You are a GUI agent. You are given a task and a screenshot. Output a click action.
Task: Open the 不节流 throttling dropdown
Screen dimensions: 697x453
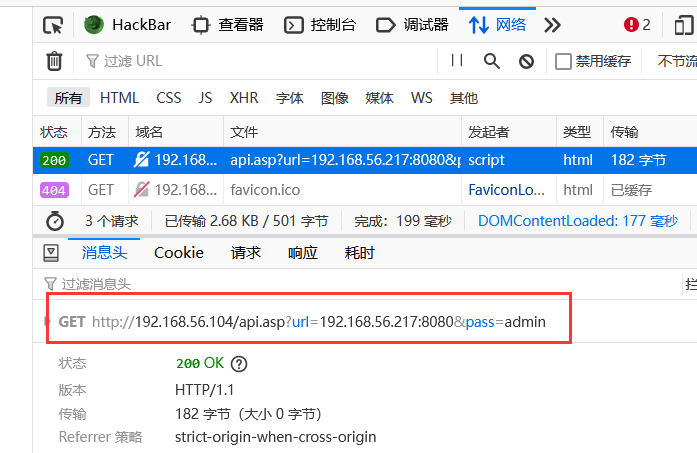pos(676,61)
